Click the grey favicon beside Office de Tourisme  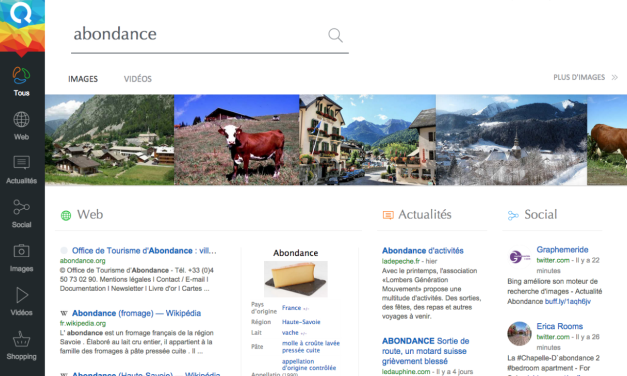click(64, 250)
